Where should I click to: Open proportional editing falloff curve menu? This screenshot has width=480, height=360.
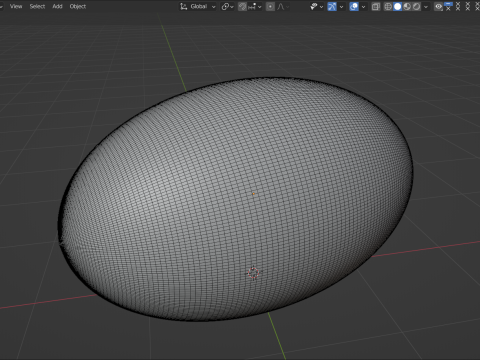283,6
